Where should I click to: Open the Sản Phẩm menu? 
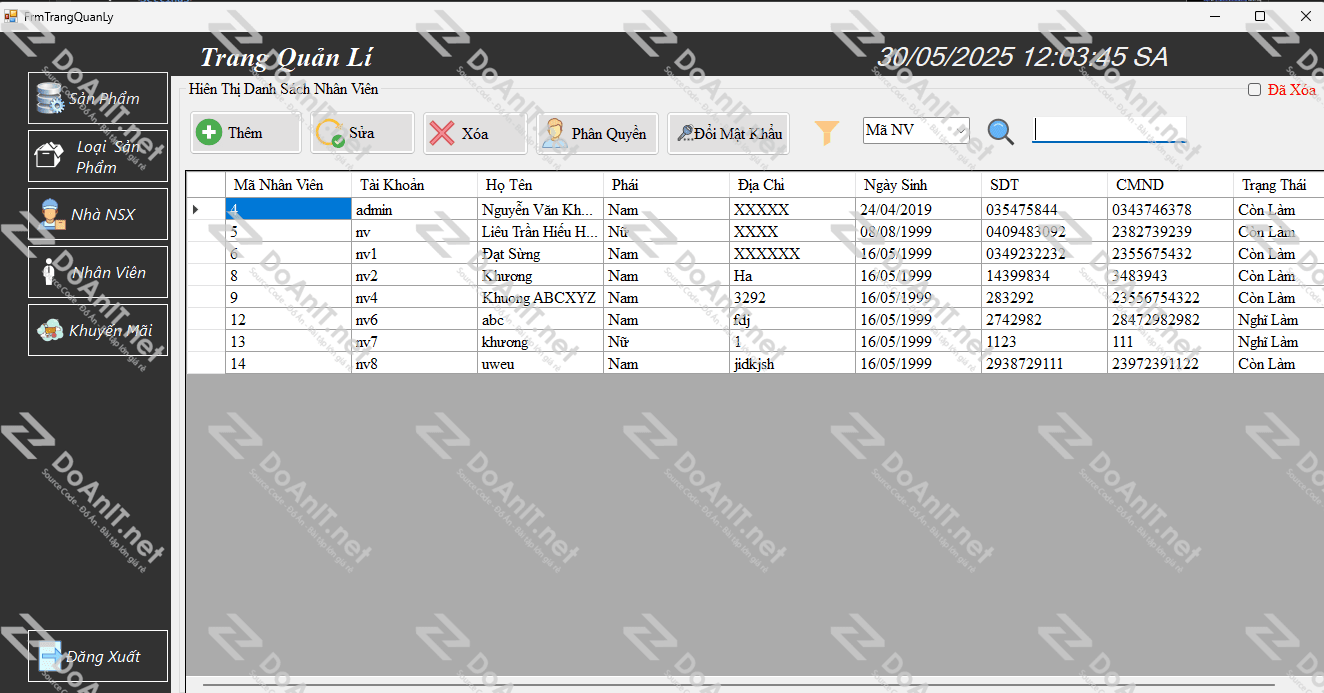coord(98,98)
